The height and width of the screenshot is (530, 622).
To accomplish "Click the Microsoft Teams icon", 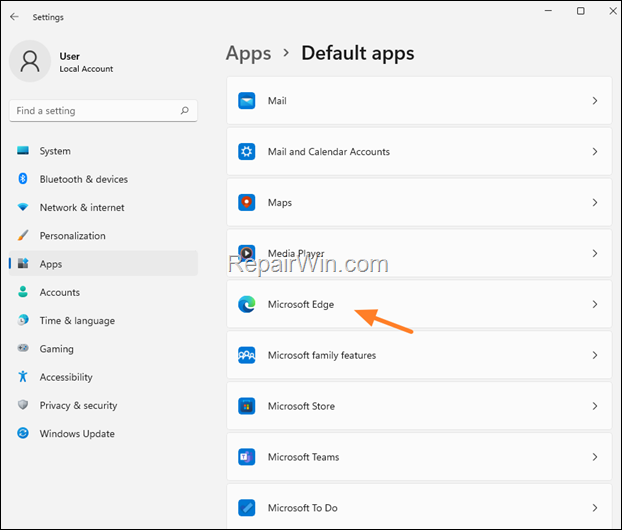I will click(x=246, y=457).
